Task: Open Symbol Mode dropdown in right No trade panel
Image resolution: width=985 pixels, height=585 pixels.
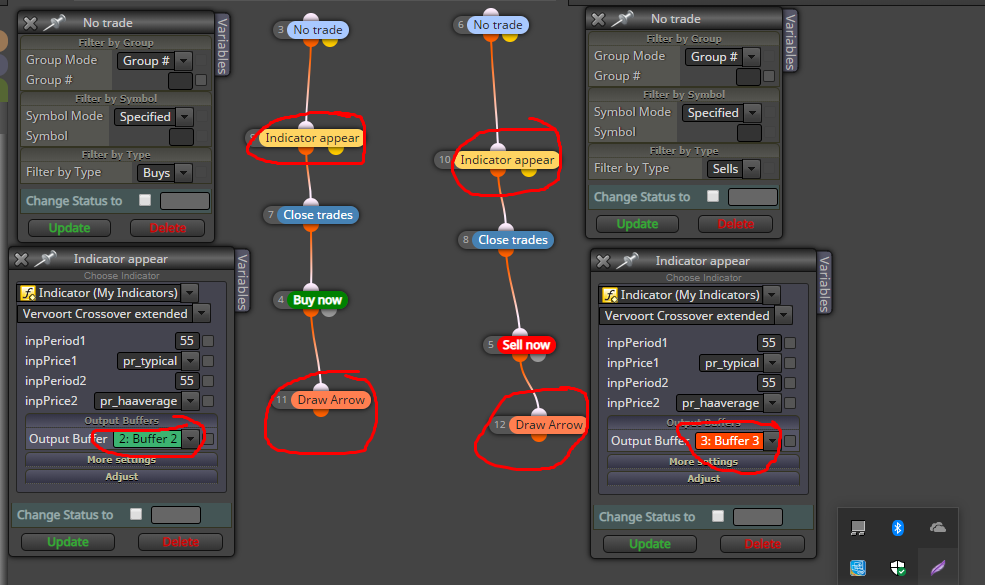Action: (x=721, y=113)
